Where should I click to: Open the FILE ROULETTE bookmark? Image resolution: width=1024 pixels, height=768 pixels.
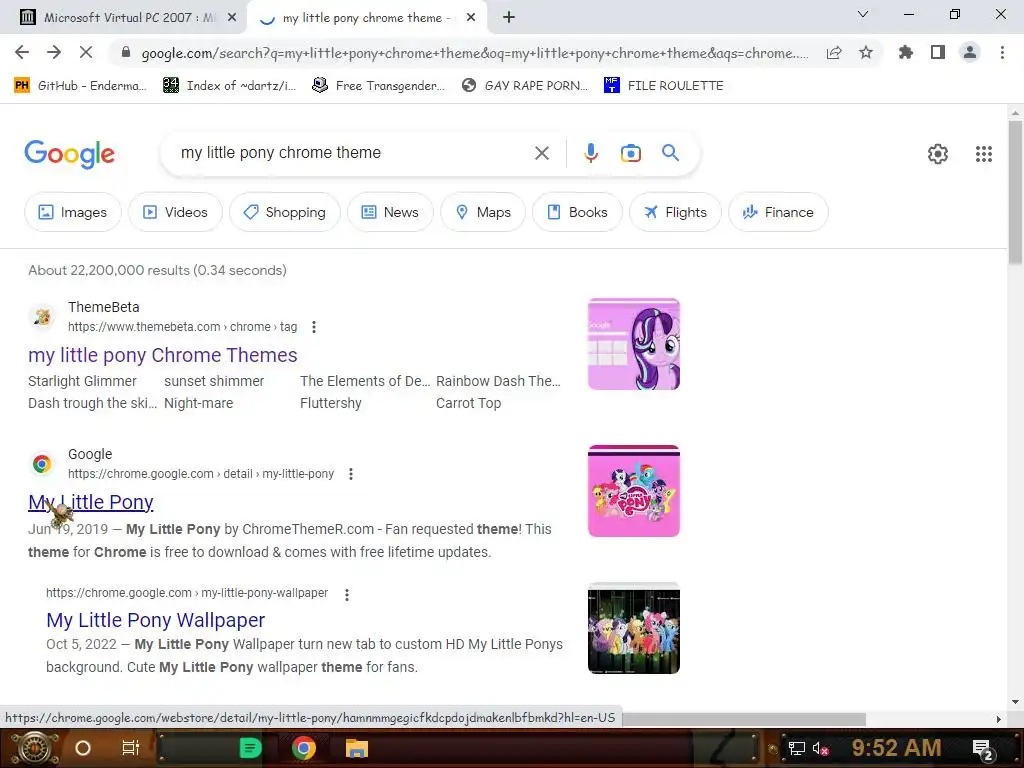664,86
